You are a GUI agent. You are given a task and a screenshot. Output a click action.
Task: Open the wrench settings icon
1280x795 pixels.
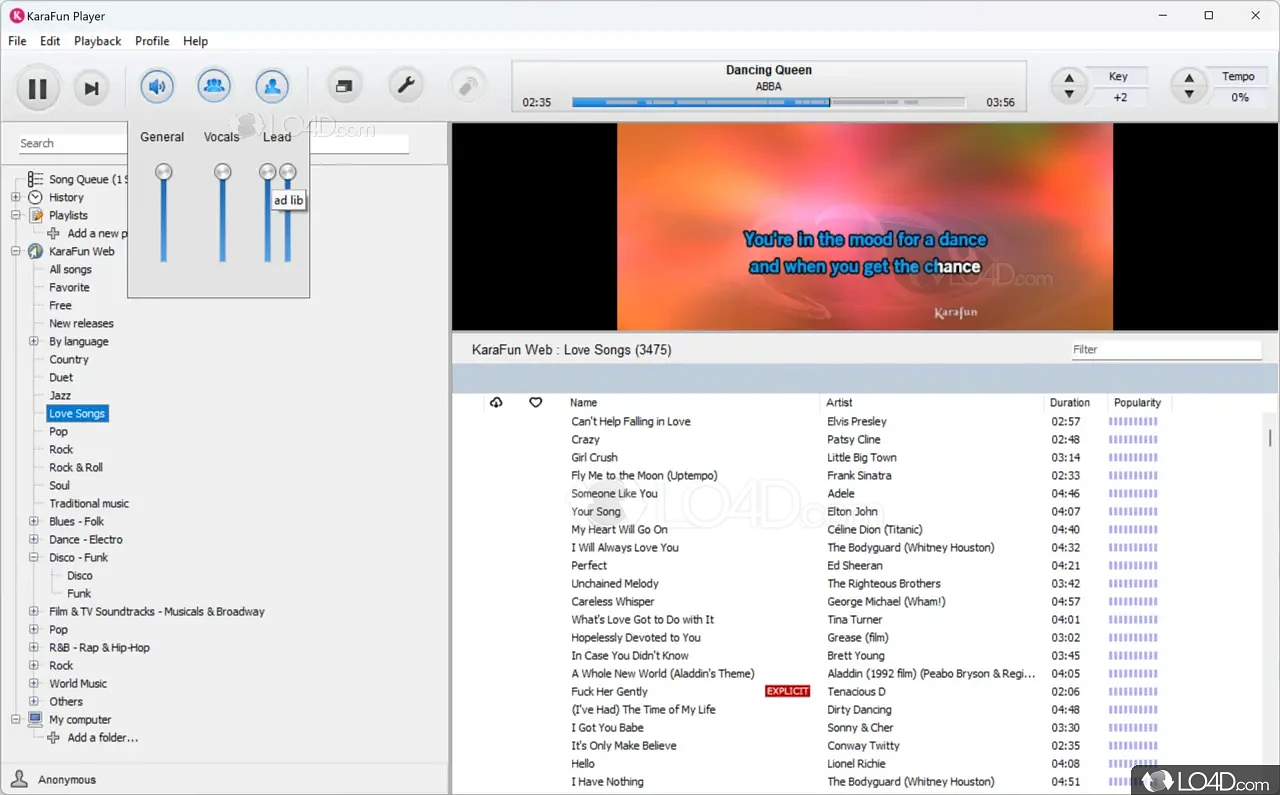point(405,87)
